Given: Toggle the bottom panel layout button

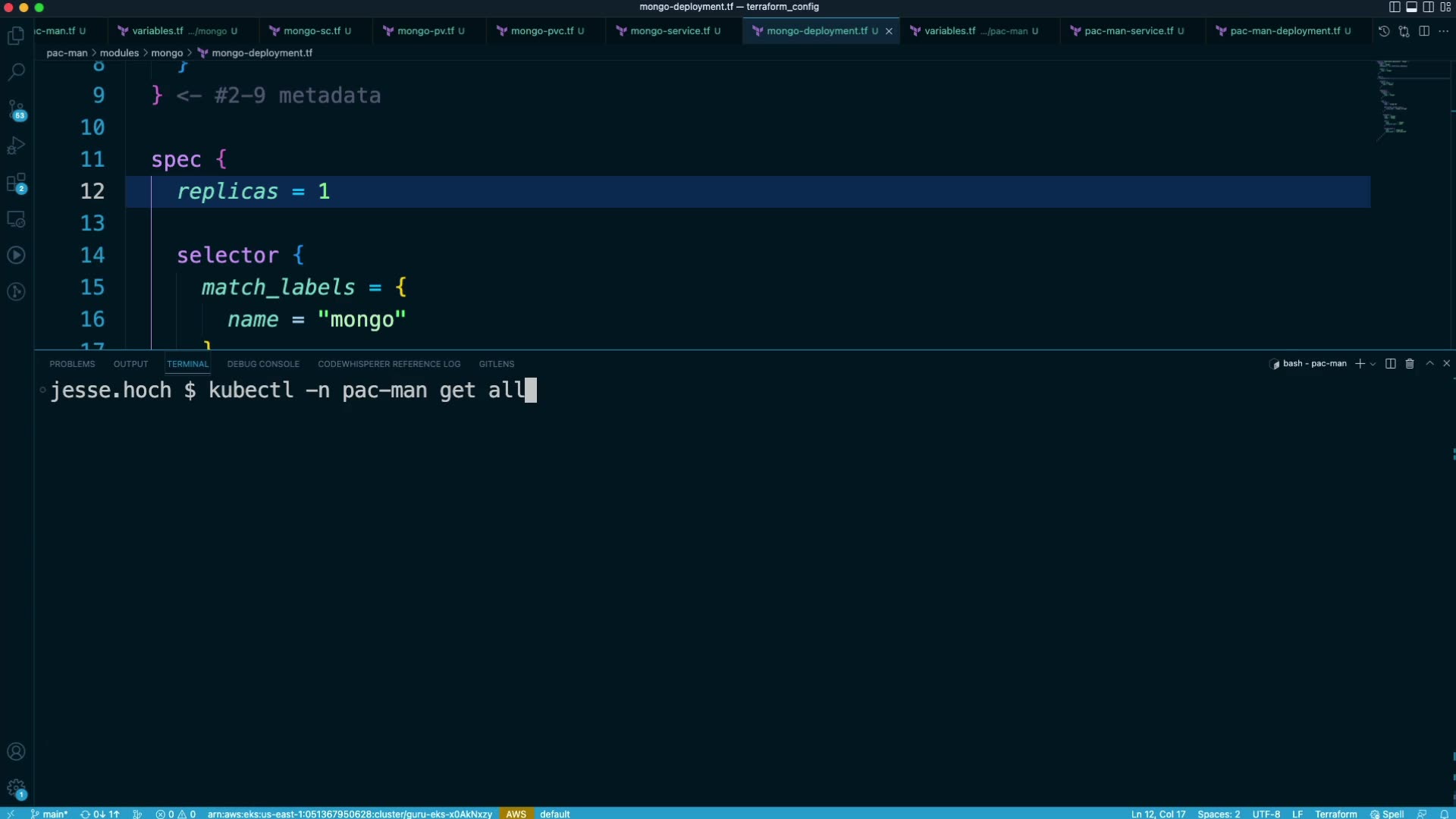Looking at the screenshot, I should tap(1411, 7).
